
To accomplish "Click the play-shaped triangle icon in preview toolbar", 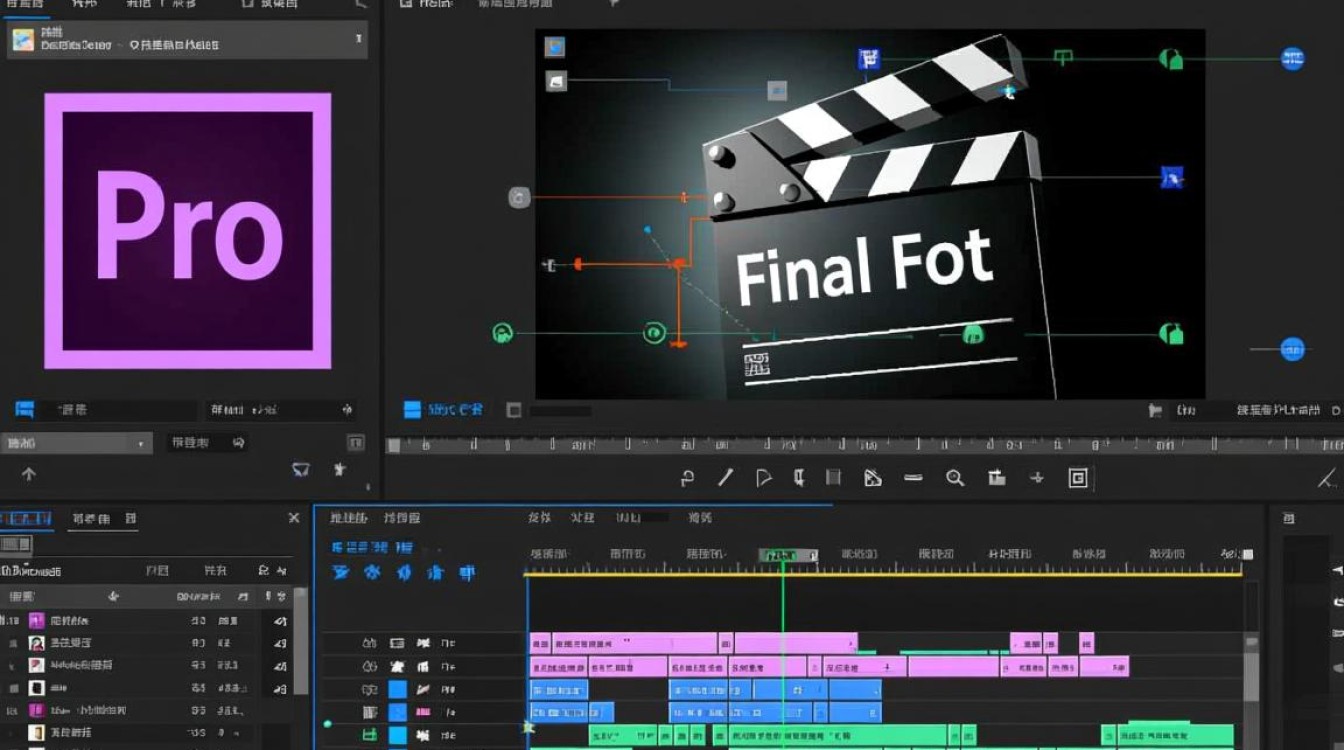I will [x=764, y=478].
